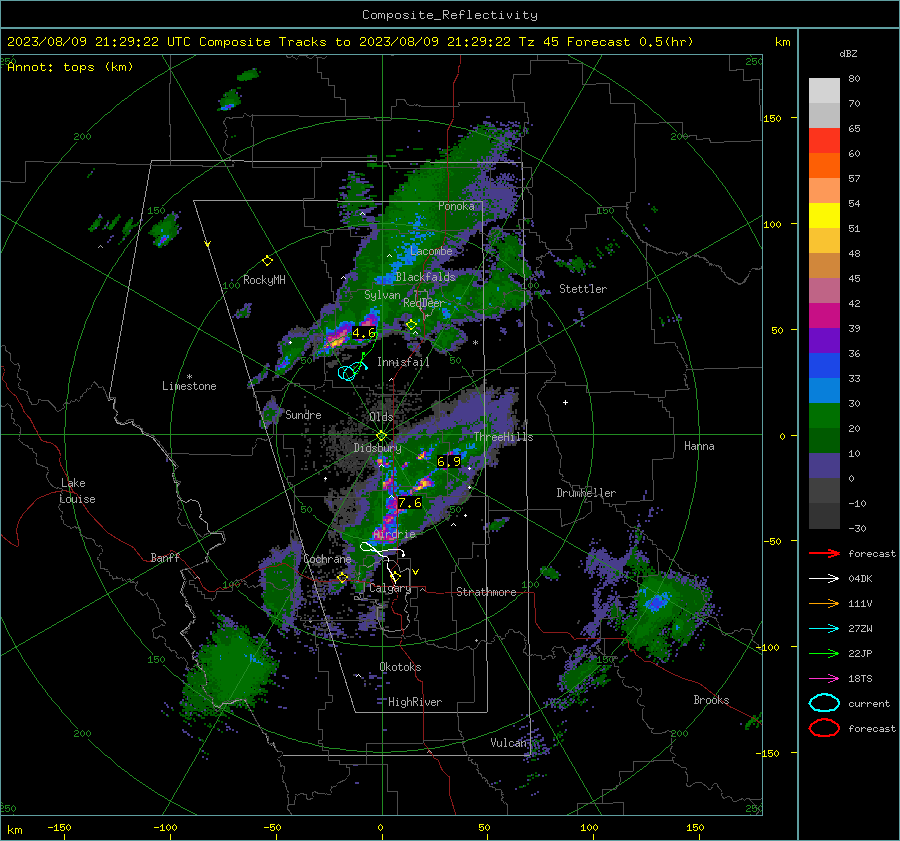
Task: Click the Hanna town label
Action: coord(699,446)
